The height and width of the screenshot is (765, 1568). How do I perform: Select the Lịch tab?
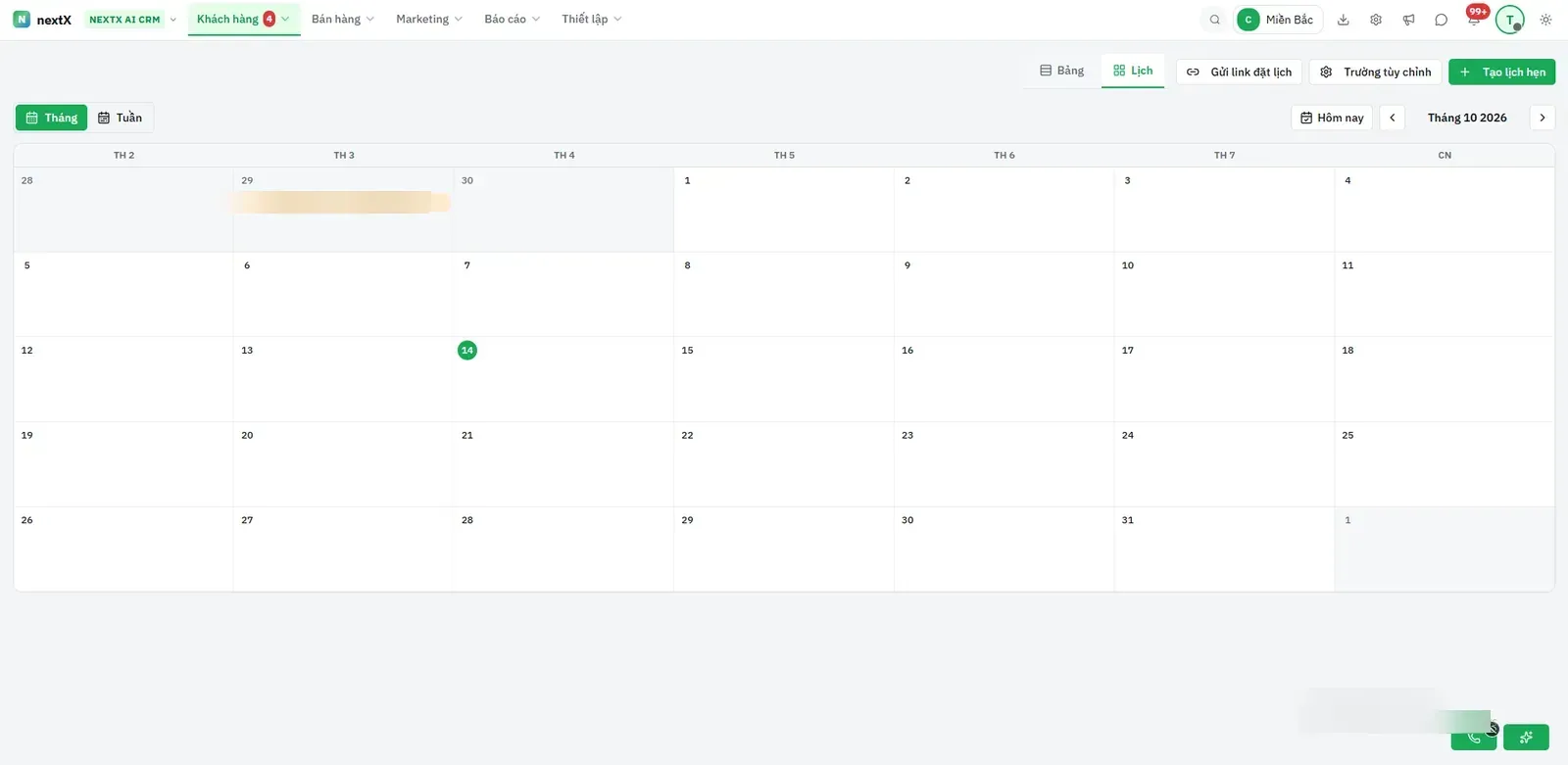(x=1133, y=71)
